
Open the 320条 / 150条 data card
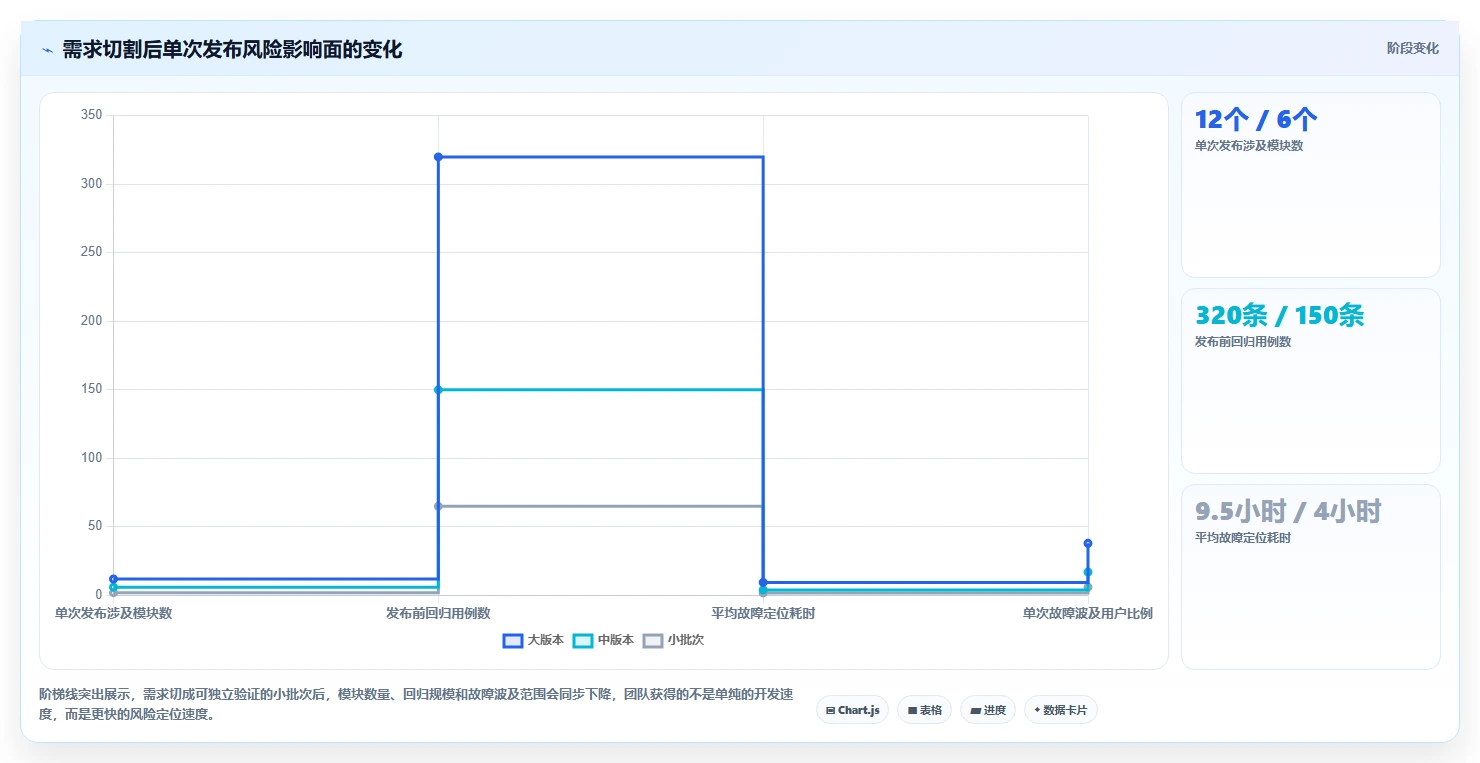click(1310, 381)
